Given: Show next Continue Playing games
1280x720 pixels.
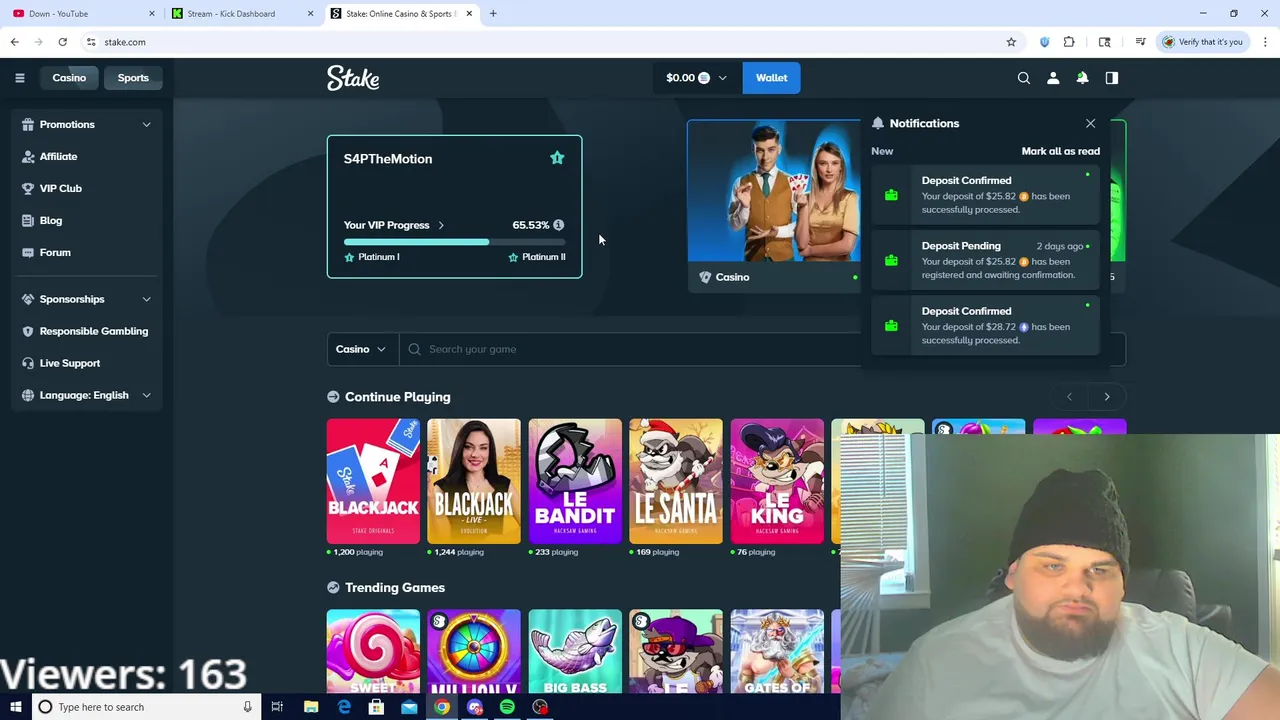Looking at the screenshot, I should point(1107,397).
